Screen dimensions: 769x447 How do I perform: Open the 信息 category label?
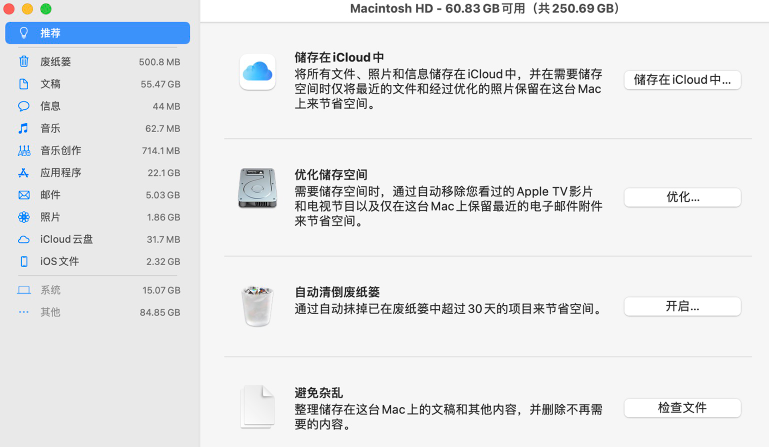pos(50,106)
